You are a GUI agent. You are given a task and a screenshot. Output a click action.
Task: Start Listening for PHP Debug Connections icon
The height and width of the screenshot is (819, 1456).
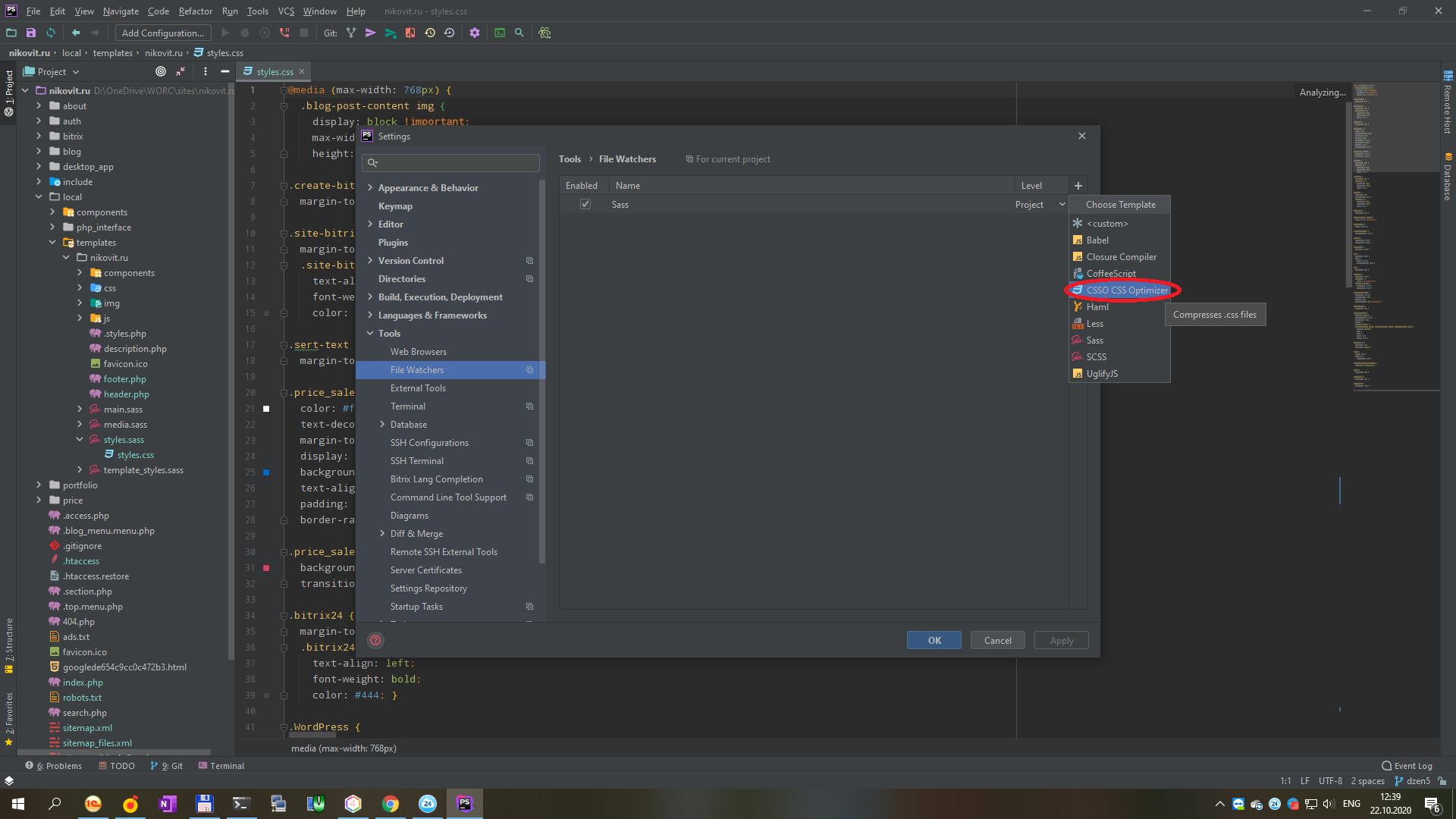[x=284, y=33]
